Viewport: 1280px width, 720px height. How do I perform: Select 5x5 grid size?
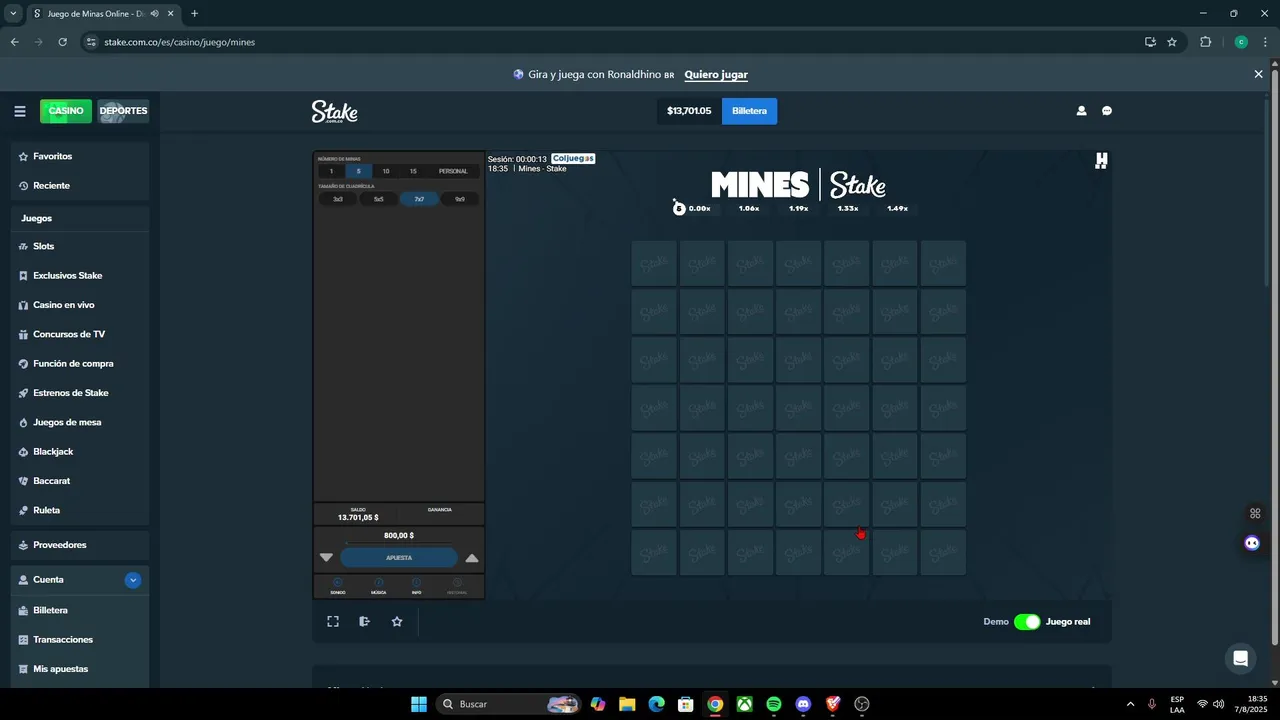coord(379,199)
